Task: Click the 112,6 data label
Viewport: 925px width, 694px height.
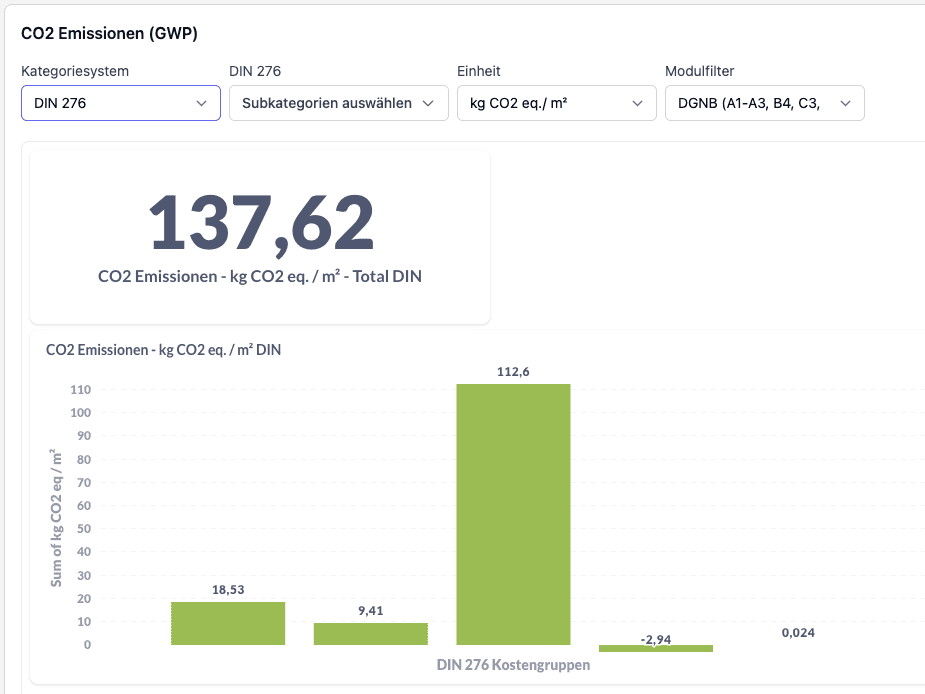Action: [513, 372]
